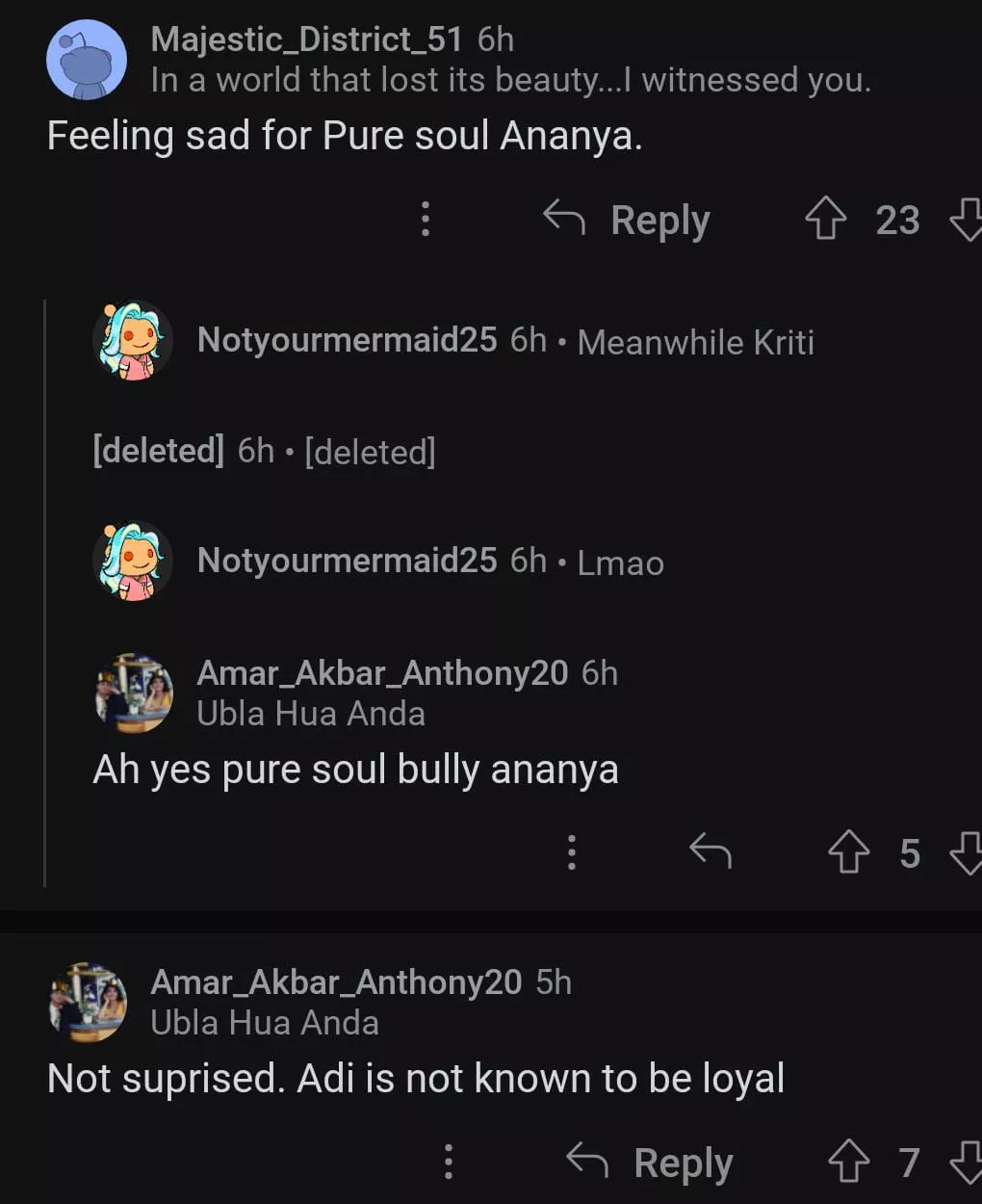Open Majestic_District_51 username link
Screen dimensions: 982x1204
point(306,39)
